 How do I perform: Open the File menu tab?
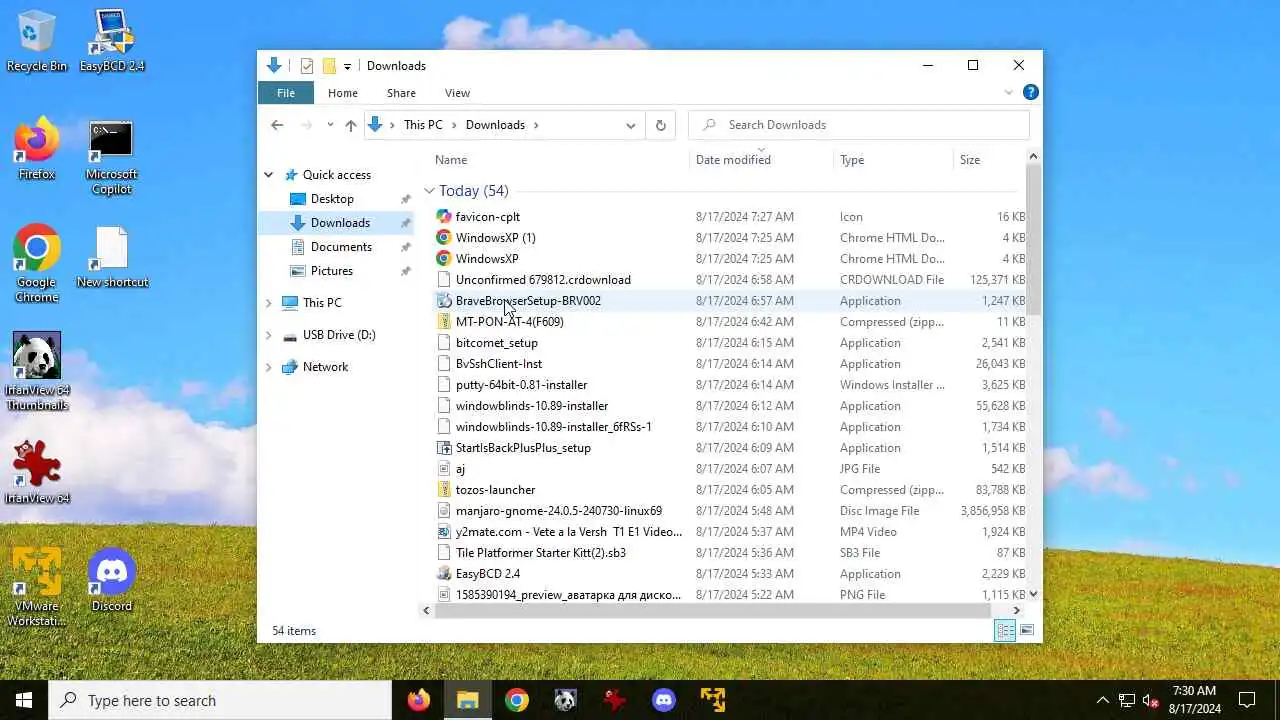(x=286, y=92)
